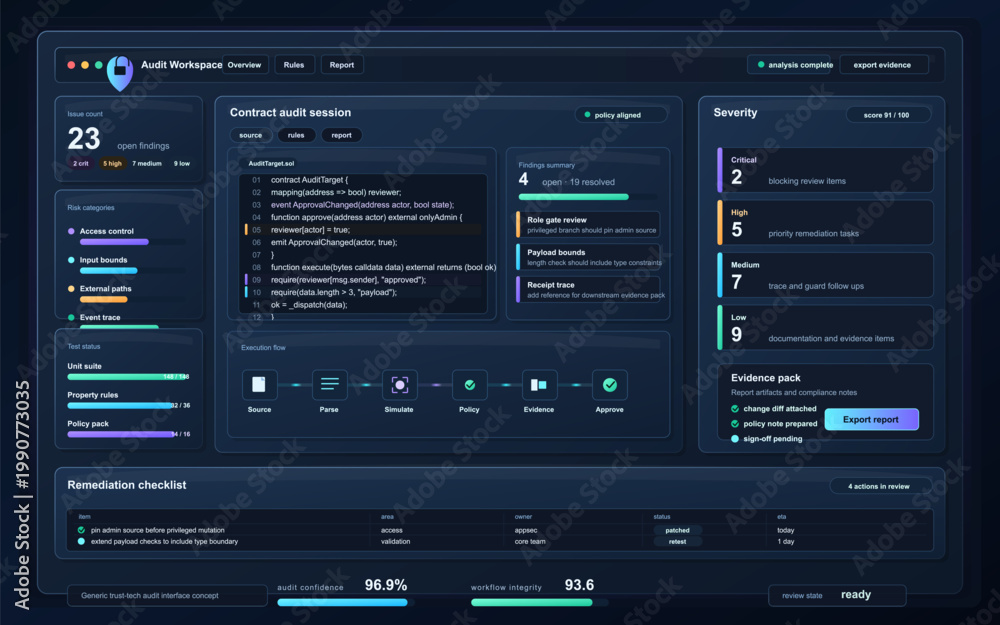The width and height of the screenshot is (1000, 625).
Task: Click the score 91 / 100 badge
Action: tap(887, 115)
